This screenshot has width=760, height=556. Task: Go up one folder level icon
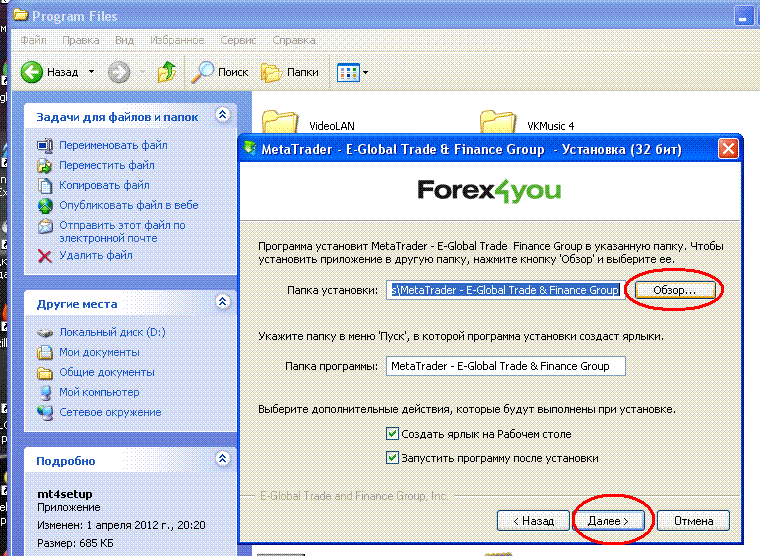point(167,72)
